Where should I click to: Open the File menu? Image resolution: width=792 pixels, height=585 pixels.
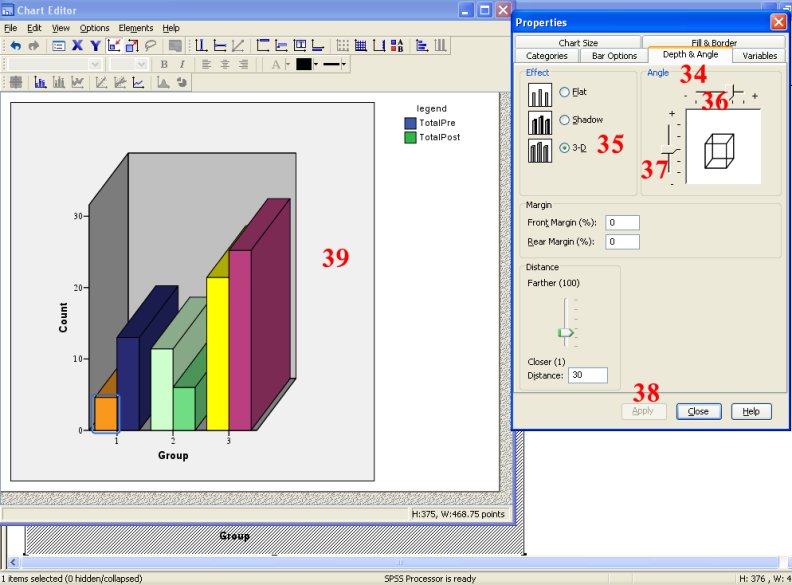click(x=10, y=28)
